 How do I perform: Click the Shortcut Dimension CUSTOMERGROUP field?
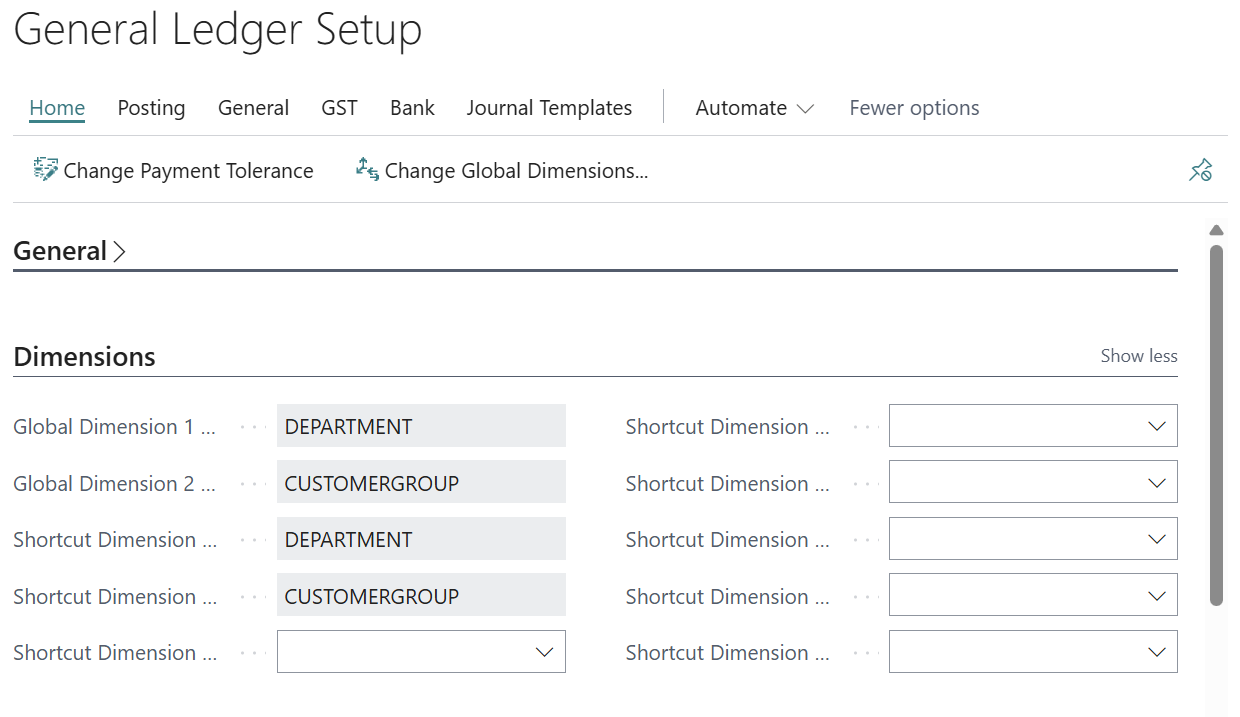pyautogui.click(x=421, y=596)
